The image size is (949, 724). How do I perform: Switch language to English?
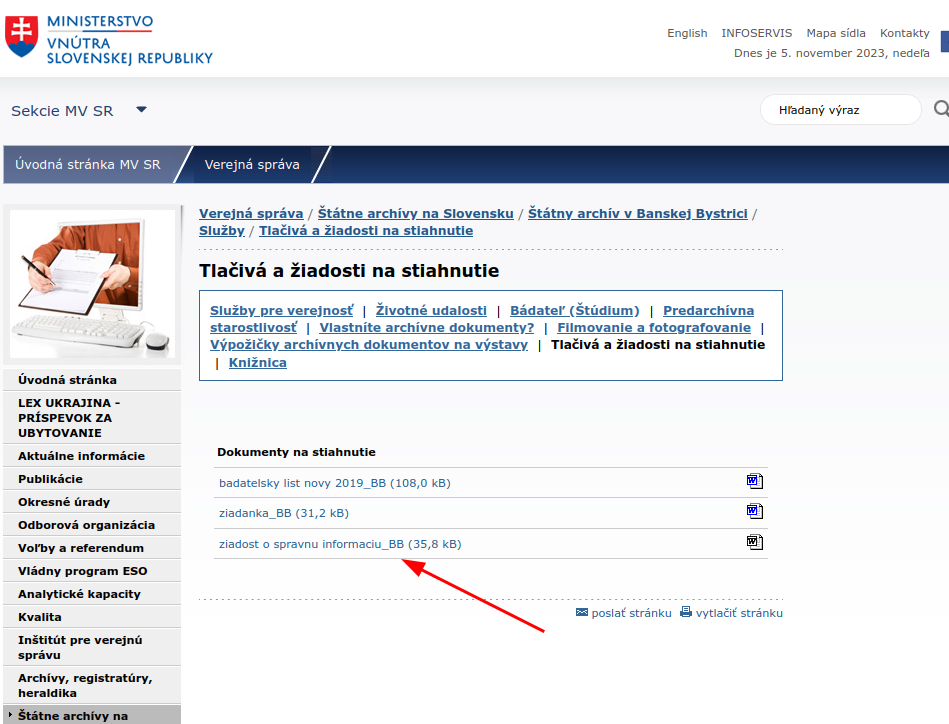point(687,33)
